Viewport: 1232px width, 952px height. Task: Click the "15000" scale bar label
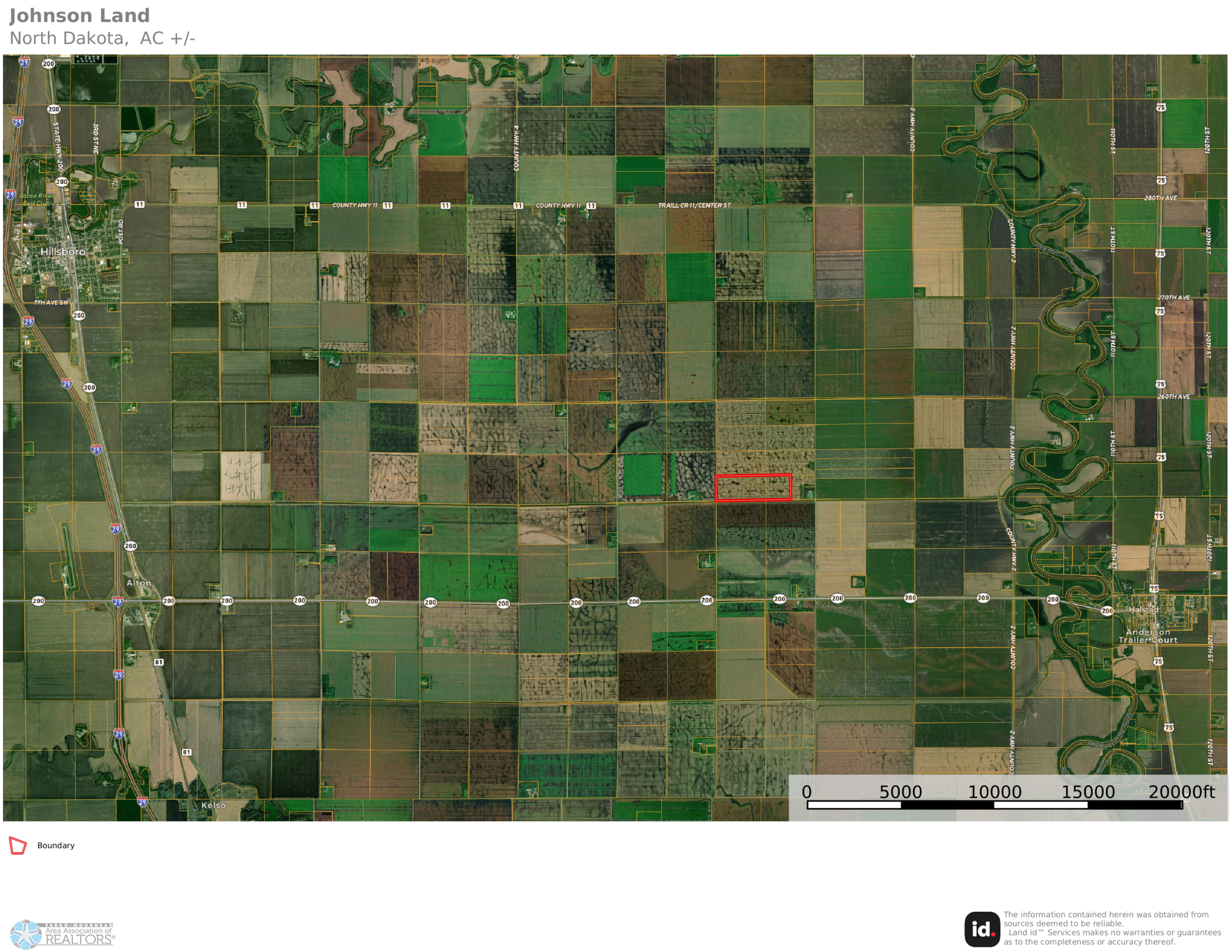click(x=1088, y=792)
